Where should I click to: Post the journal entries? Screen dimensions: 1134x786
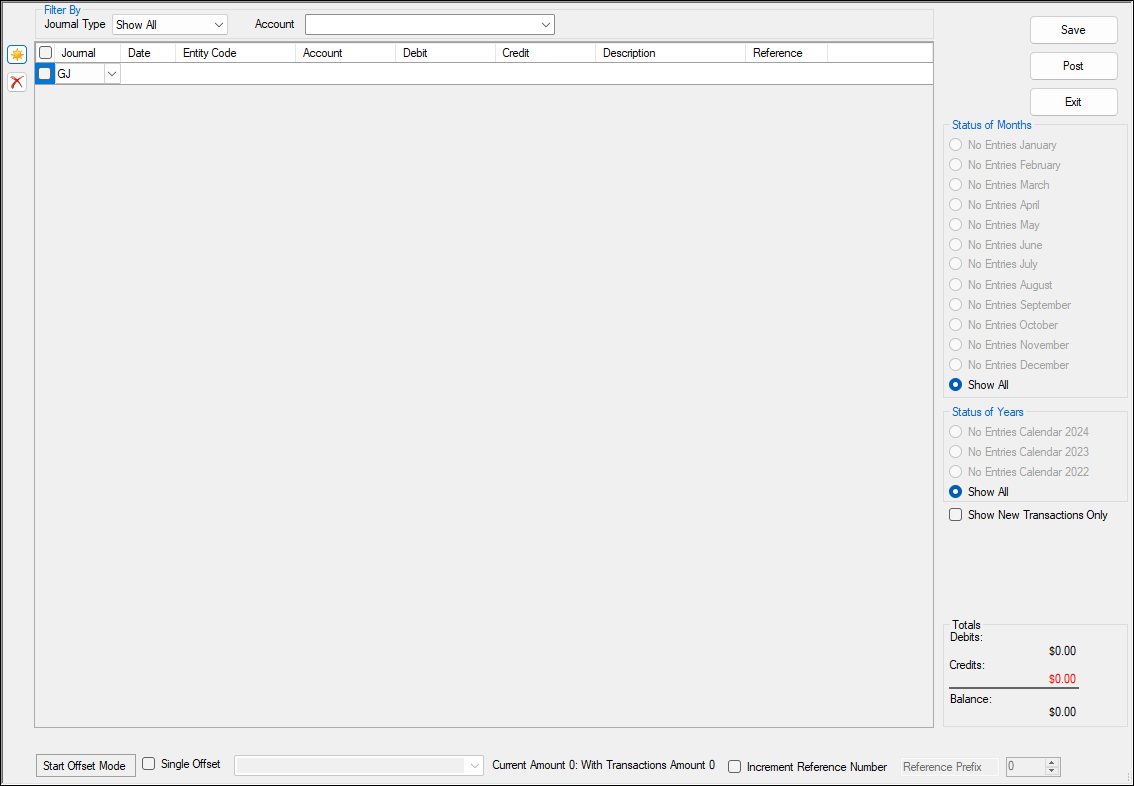click(x=1073, y=65)
